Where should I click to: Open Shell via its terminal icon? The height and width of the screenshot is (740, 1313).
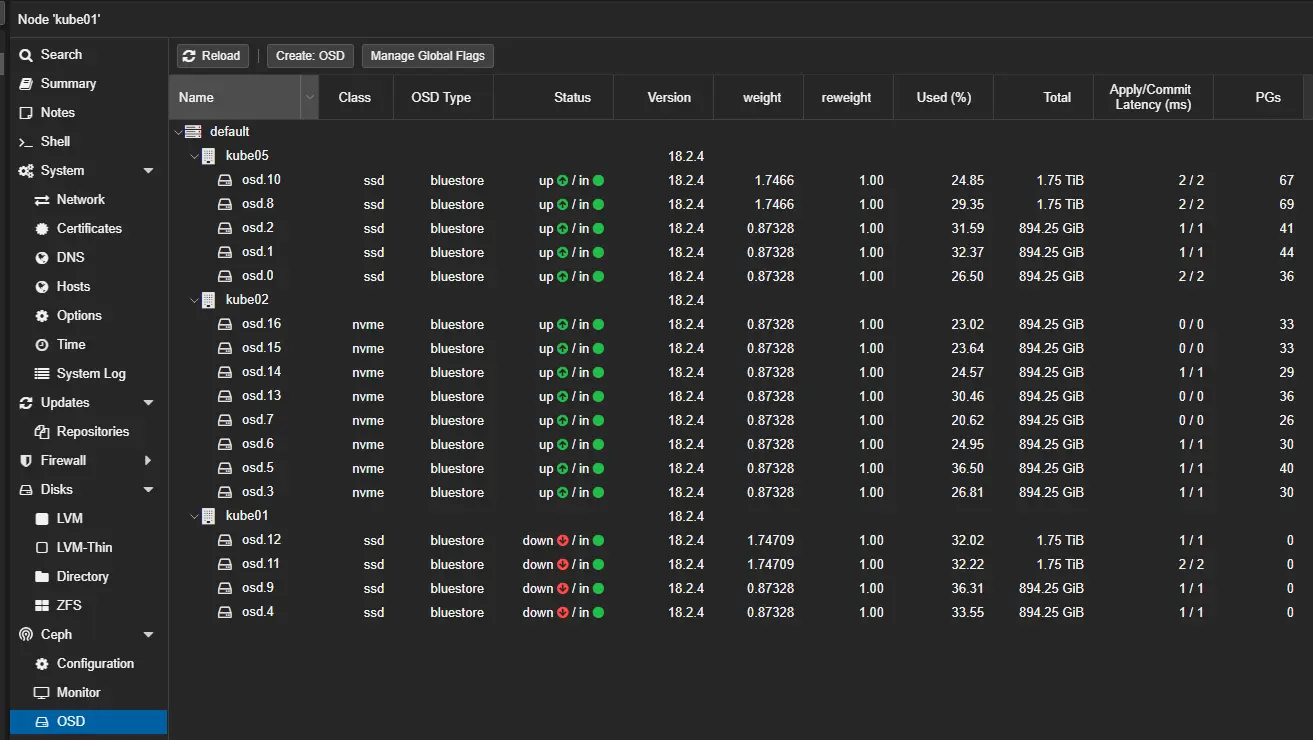coord(26,142)
